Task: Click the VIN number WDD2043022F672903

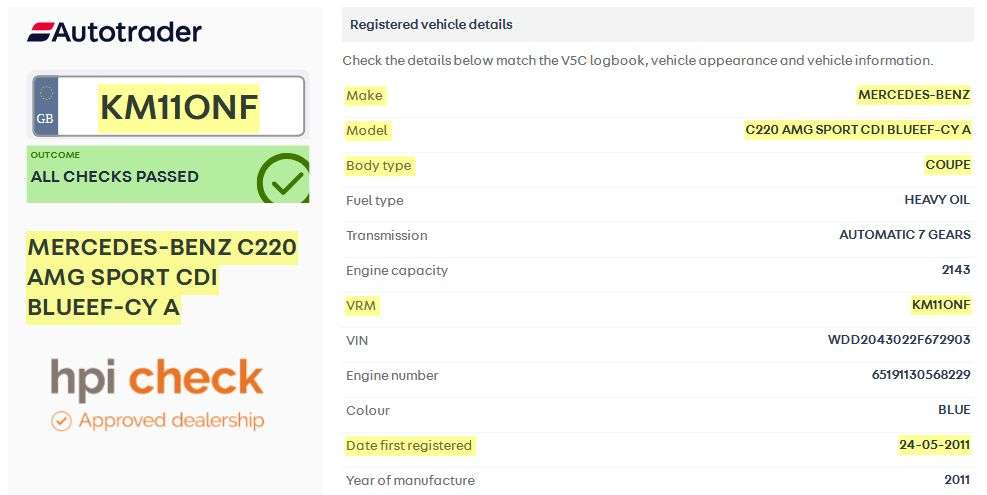Action: [x=899, y=340]
